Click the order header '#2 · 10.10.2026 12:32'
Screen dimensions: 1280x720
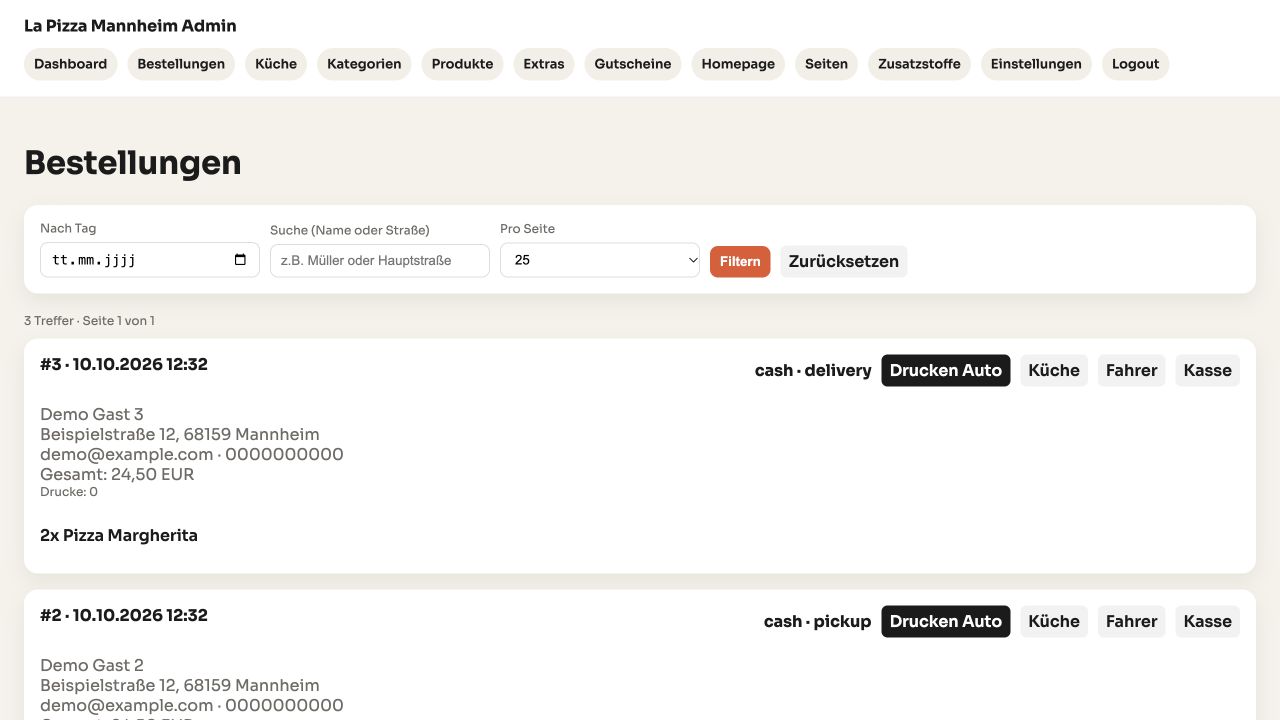pyautogui.click(x=124, y=615)
